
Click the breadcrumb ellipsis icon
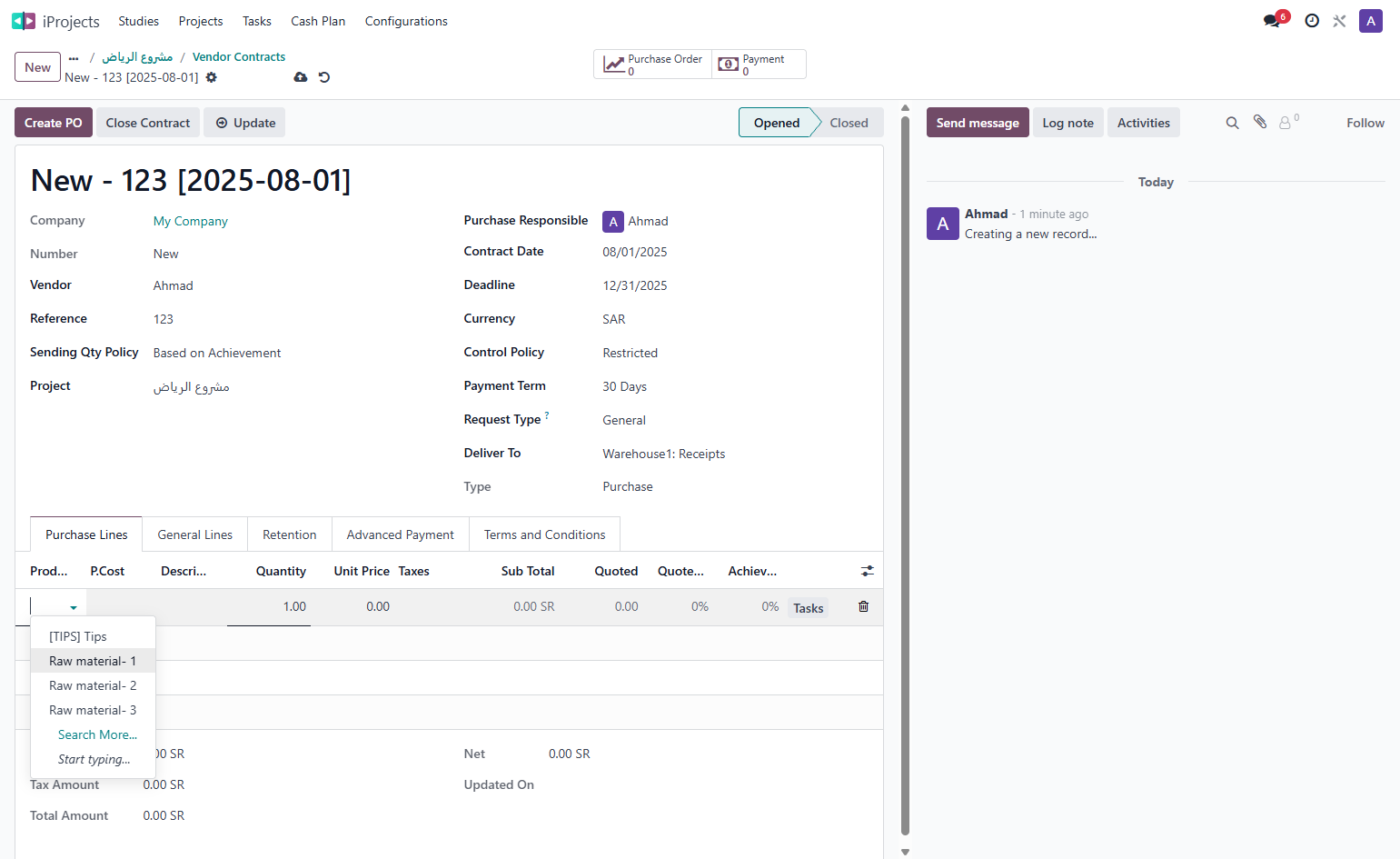tap(74, 57)
